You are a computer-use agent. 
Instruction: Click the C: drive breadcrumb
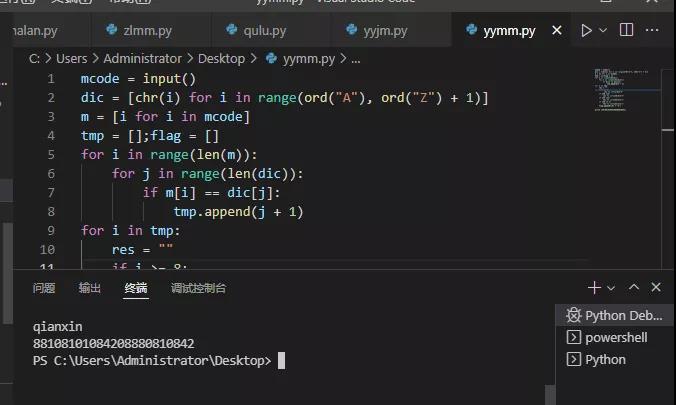tap(34, 59)
